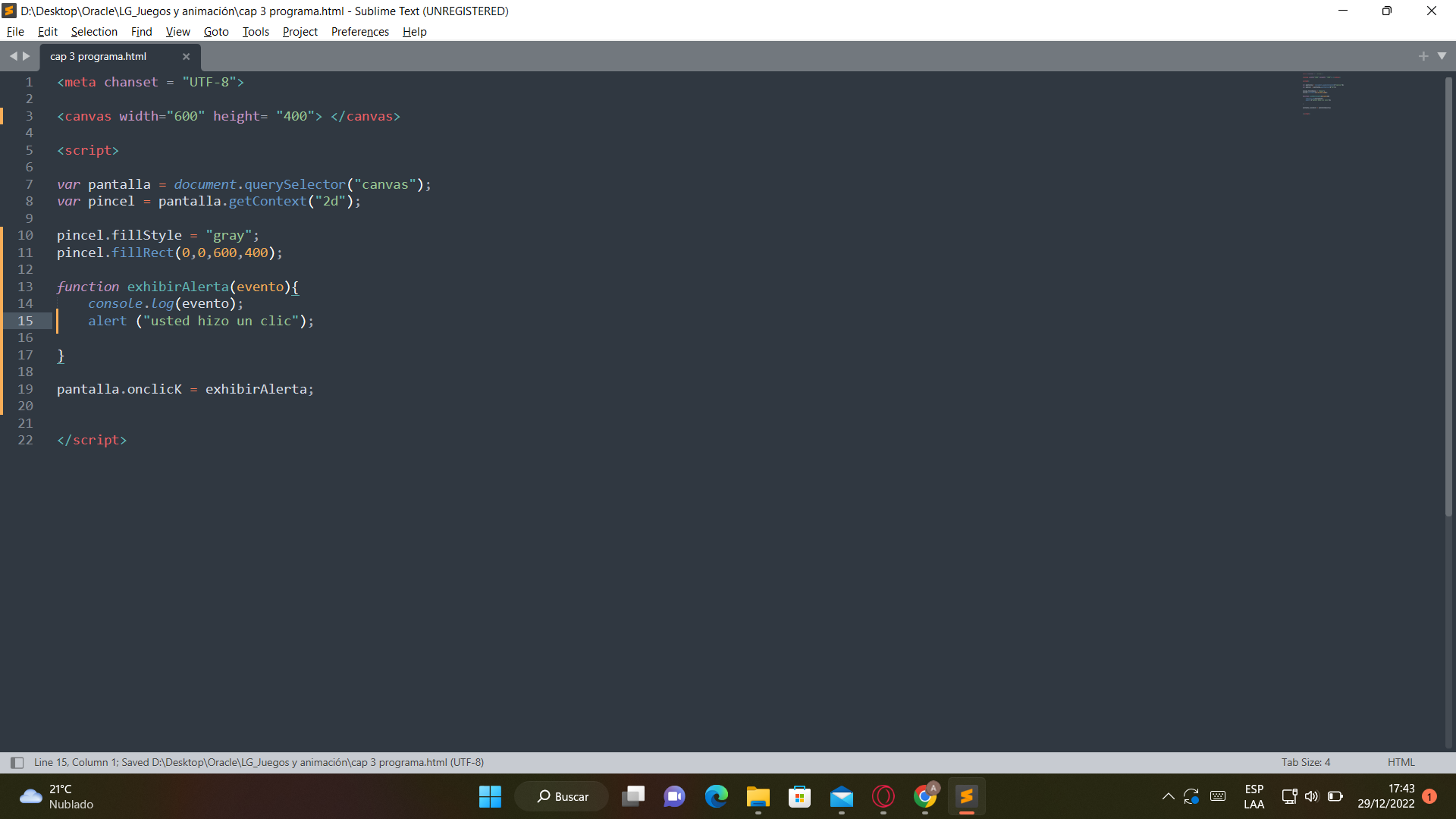The width and height of the screenshot is (1456, 819).
Task: Click the sync icon in system tray
Action: point(1191,796)
